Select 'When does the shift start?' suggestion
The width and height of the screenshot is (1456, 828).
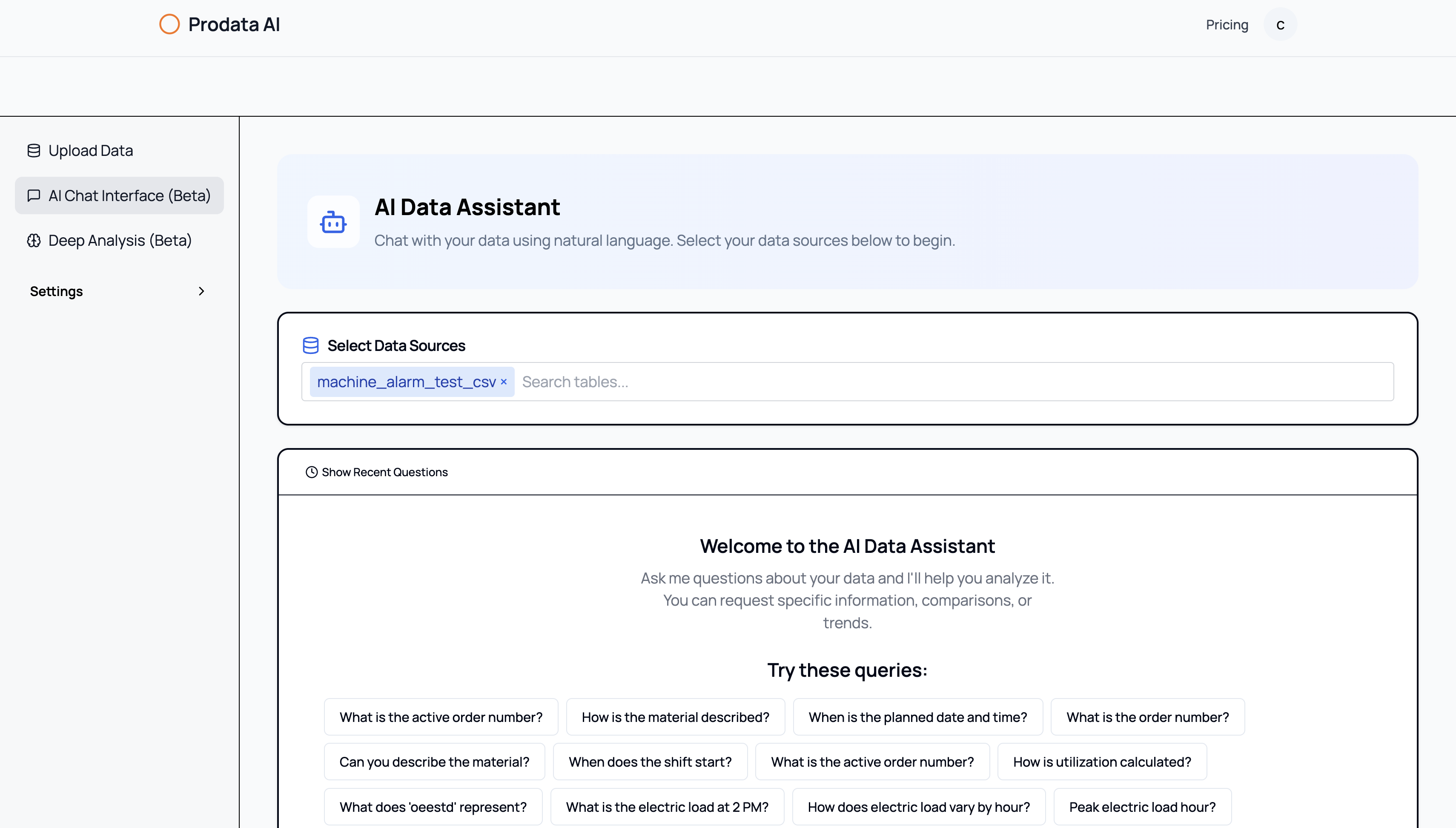point(650,762)
